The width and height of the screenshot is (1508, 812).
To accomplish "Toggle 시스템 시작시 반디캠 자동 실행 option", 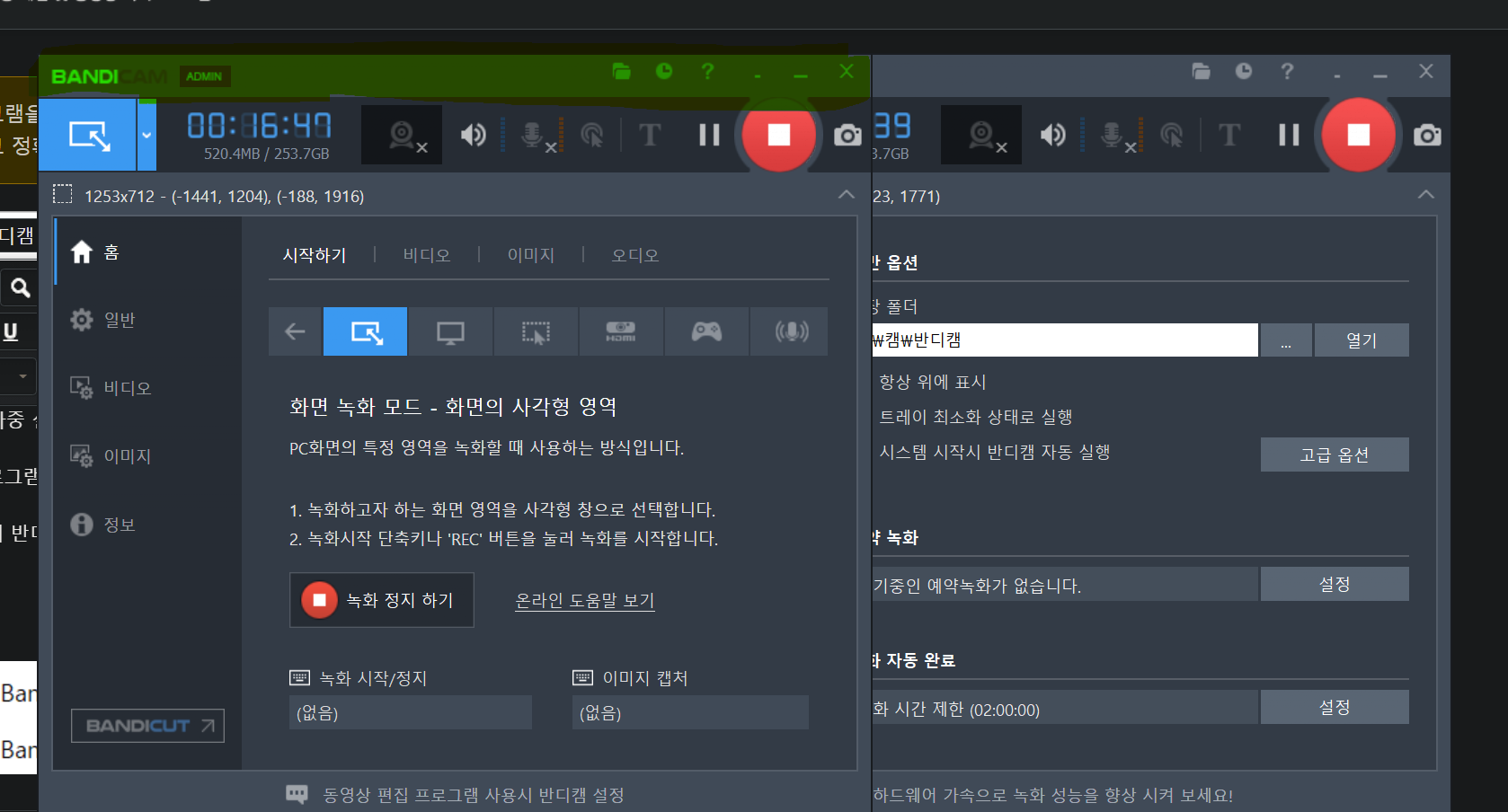I will pyautogui.click(x=994, y=452).
